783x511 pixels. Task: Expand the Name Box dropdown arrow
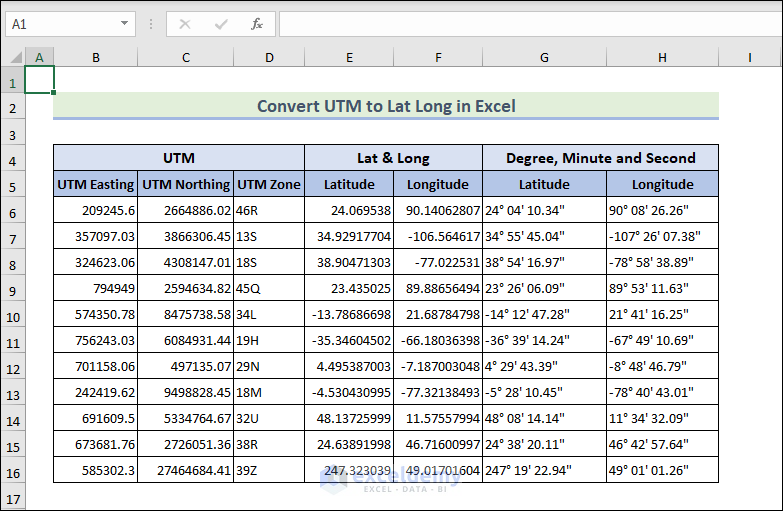[125, 24]
